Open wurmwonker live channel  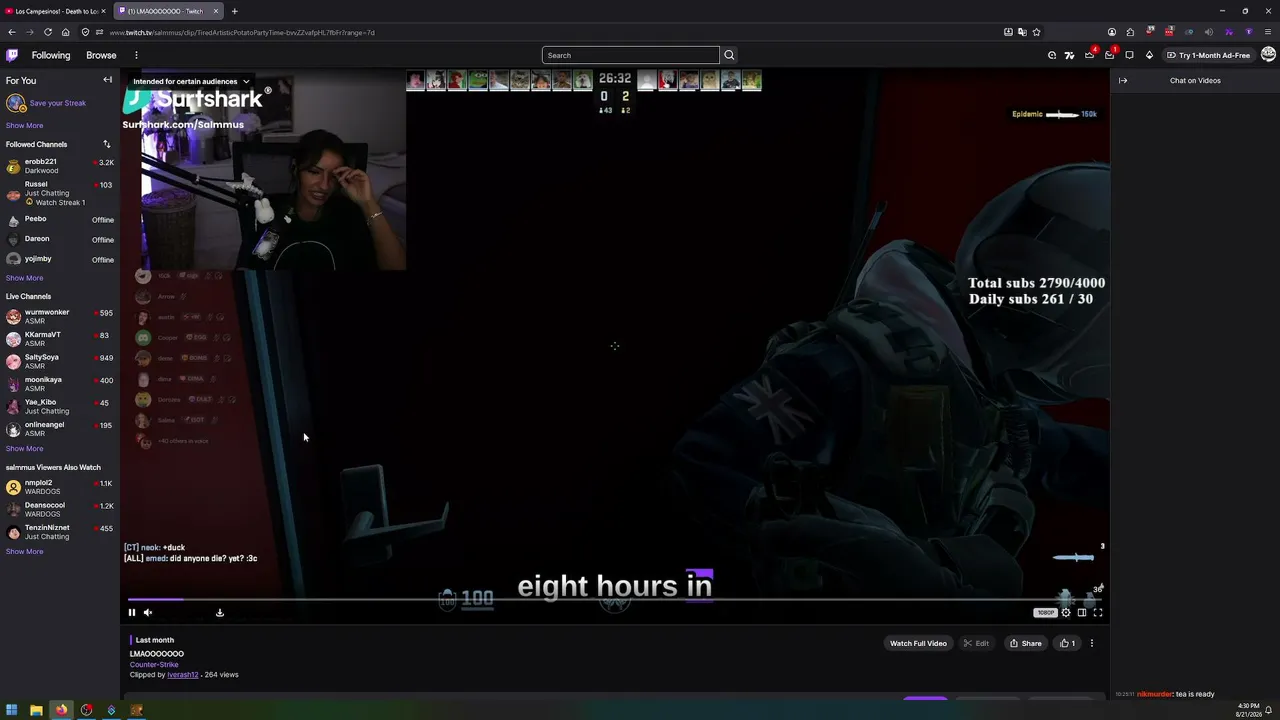60,316
